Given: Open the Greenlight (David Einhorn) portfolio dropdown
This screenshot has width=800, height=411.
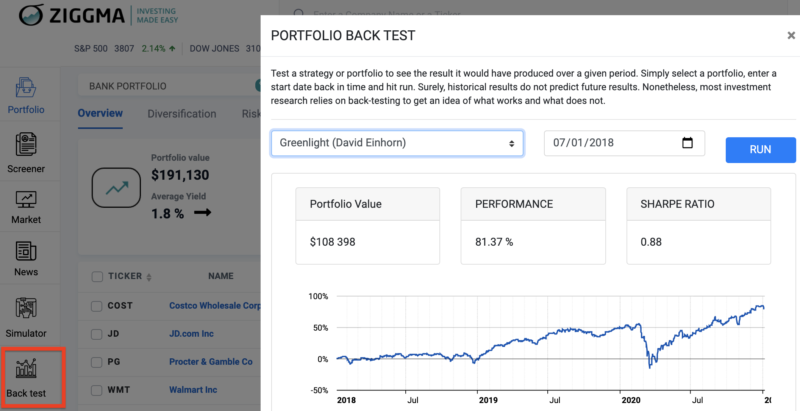Looking at the screenshot, I should point(397,143).
